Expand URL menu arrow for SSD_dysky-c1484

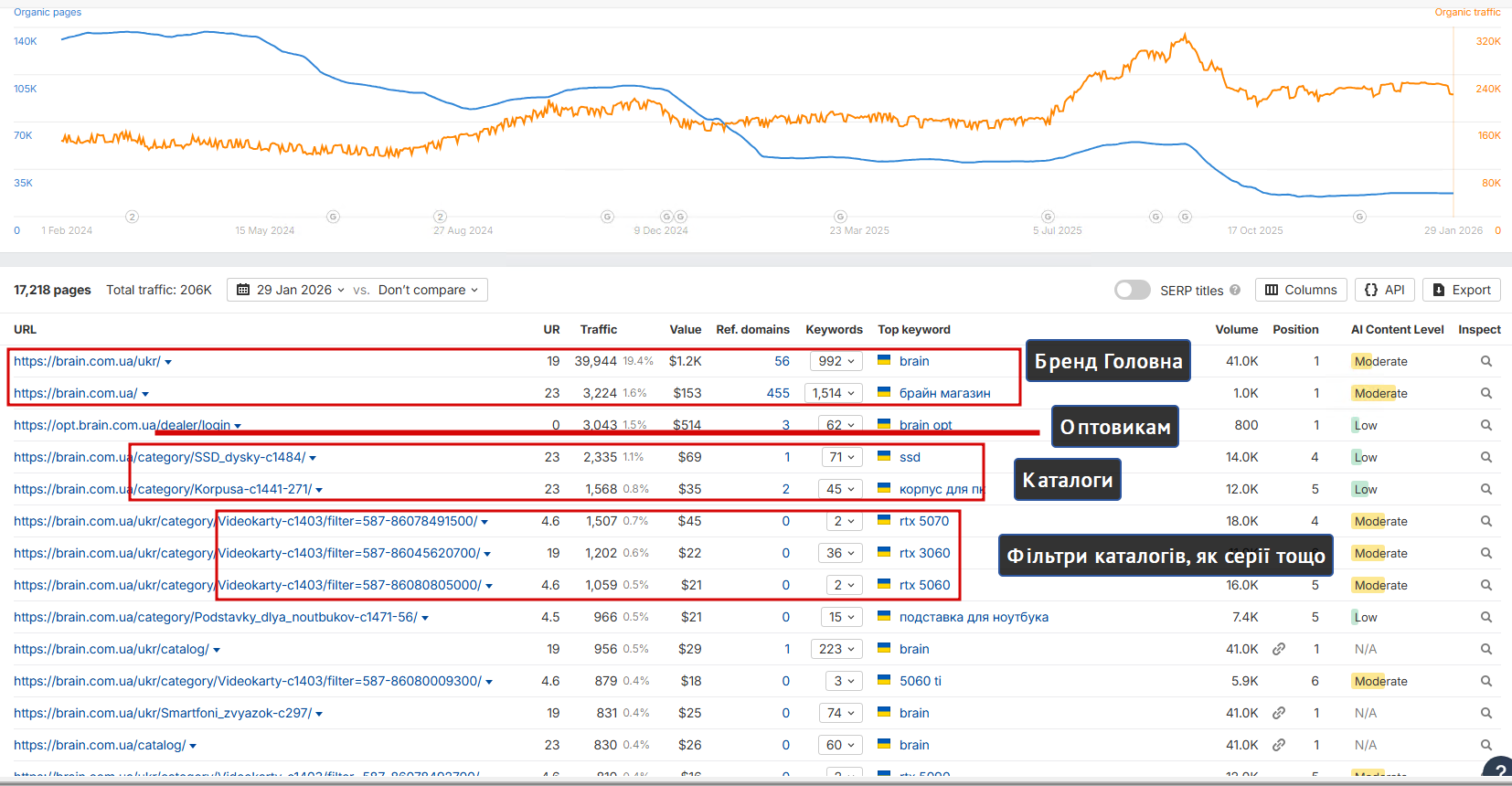coord(313,458)
